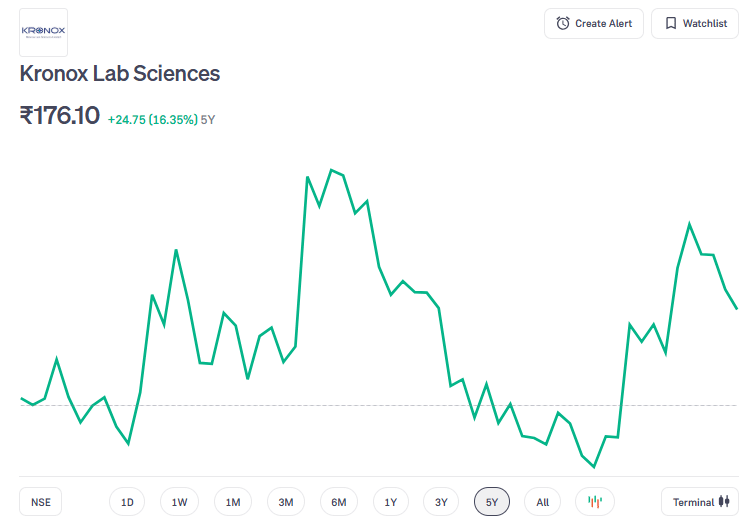Create Alert for this stock
Image resolution: width=754 pixels, height=527 pixels.
click(594, 23)
